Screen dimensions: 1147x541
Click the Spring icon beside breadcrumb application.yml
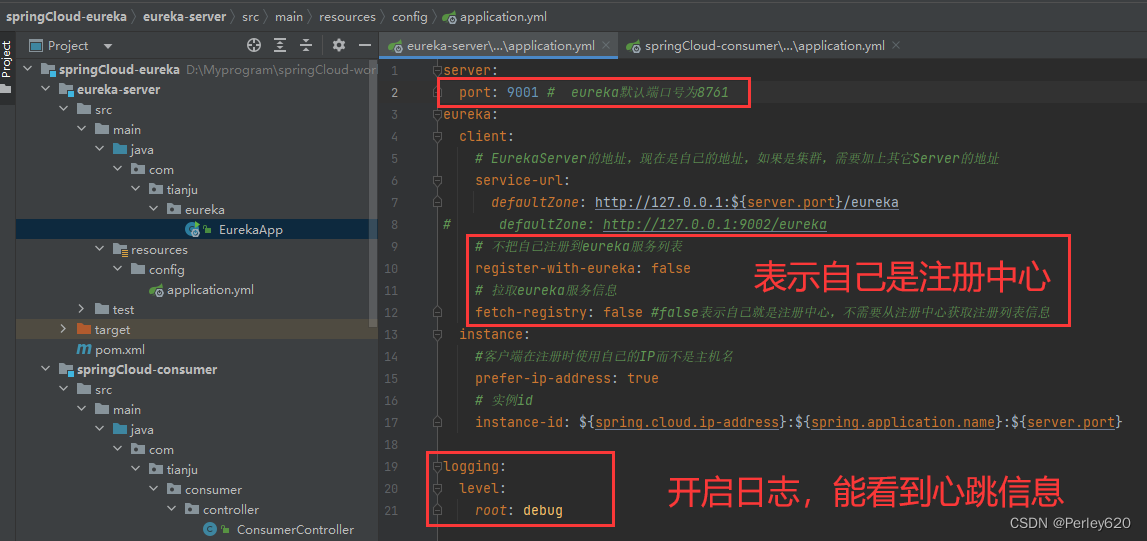[449, 16]
